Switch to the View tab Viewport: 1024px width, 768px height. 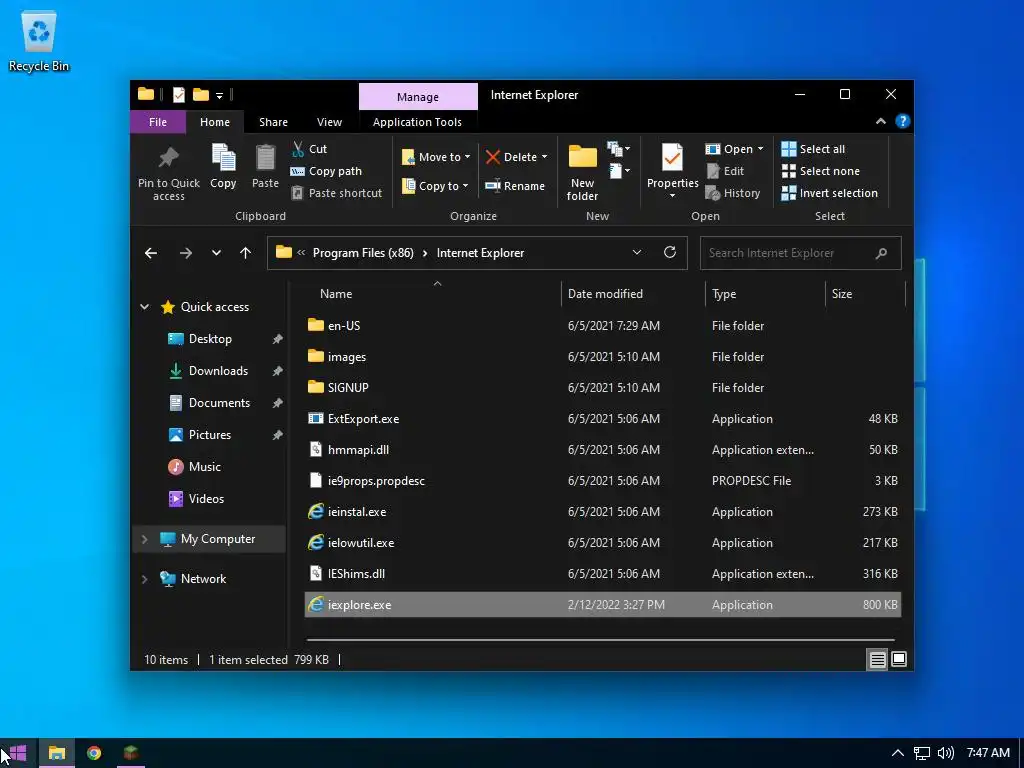[329, 122]
